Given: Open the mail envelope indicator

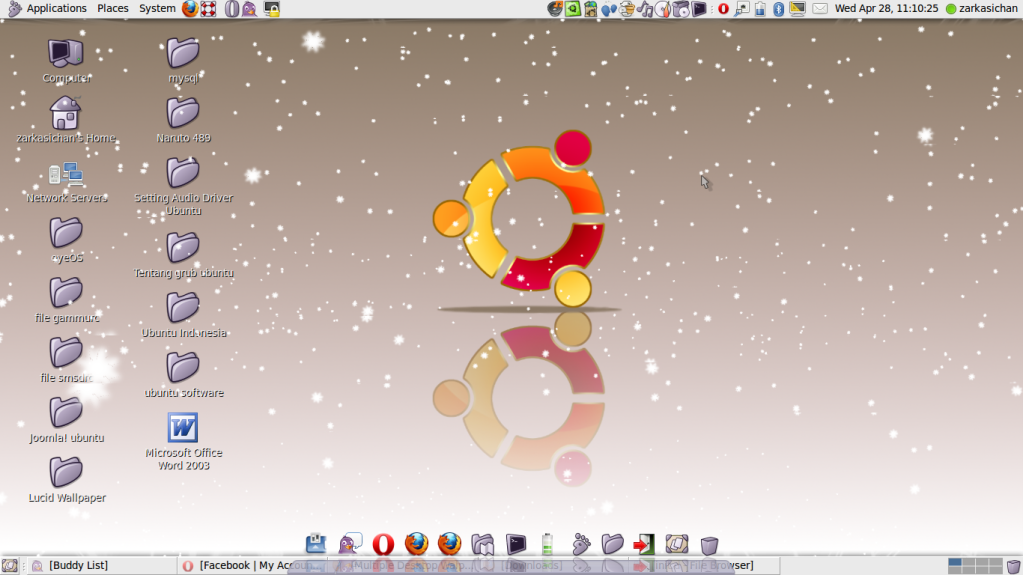Looking at the screenshot, I should pyautogui.click(x=820, y=8).
